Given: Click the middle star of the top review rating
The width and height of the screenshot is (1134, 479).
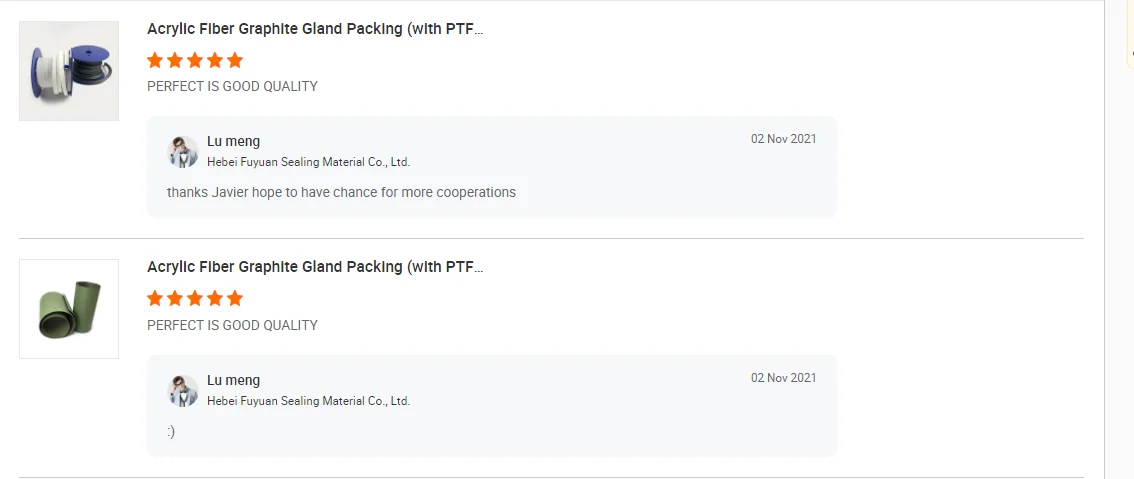Looking at the screenshot, I should click(195, 60).
